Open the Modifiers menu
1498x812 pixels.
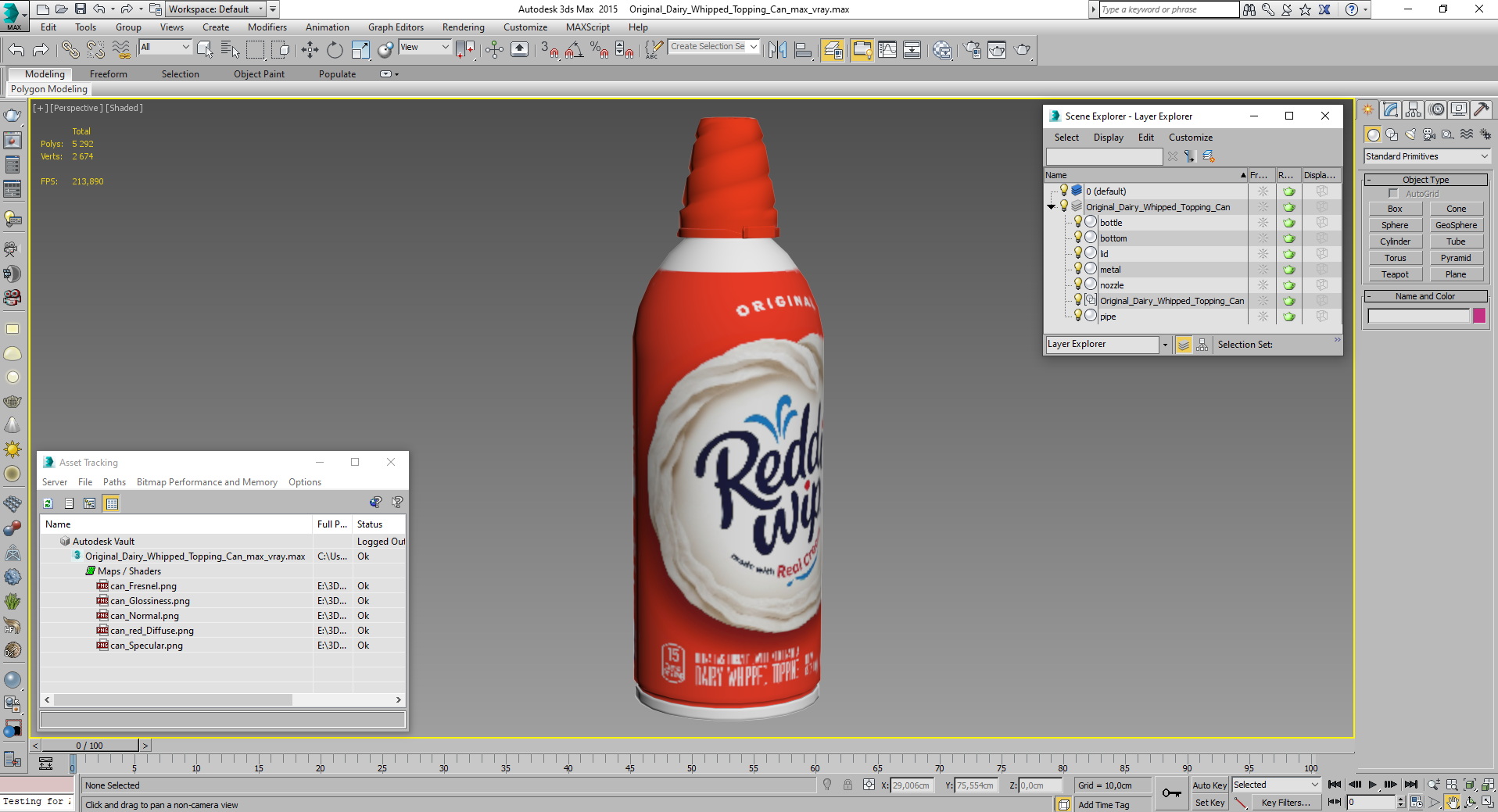[x=267, y=27]
